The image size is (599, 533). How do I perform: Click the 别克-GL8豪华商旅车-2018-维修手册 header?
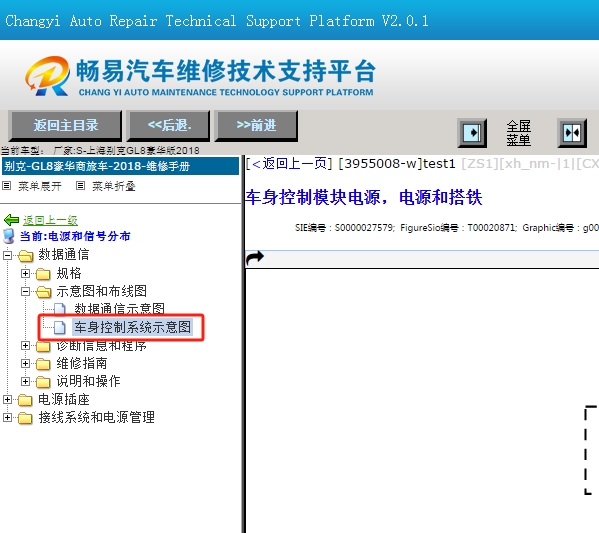click(x=120, y=167)
